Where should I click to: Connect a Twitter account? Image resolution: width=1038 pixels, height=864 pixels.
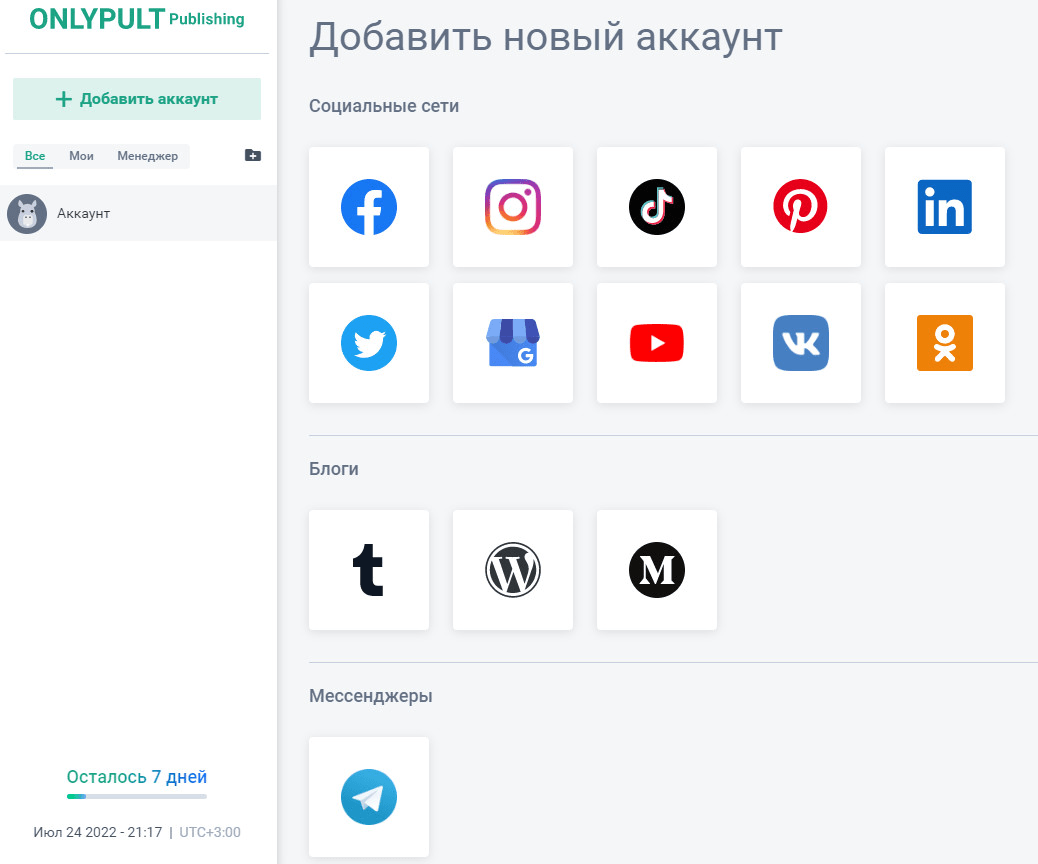click(369, 343)
